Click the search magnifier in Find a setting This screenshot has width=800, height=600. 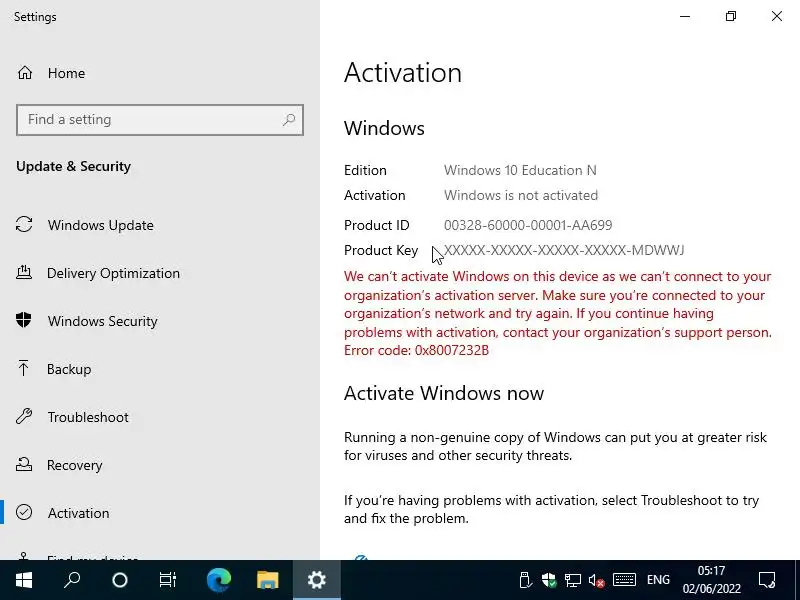289,119
